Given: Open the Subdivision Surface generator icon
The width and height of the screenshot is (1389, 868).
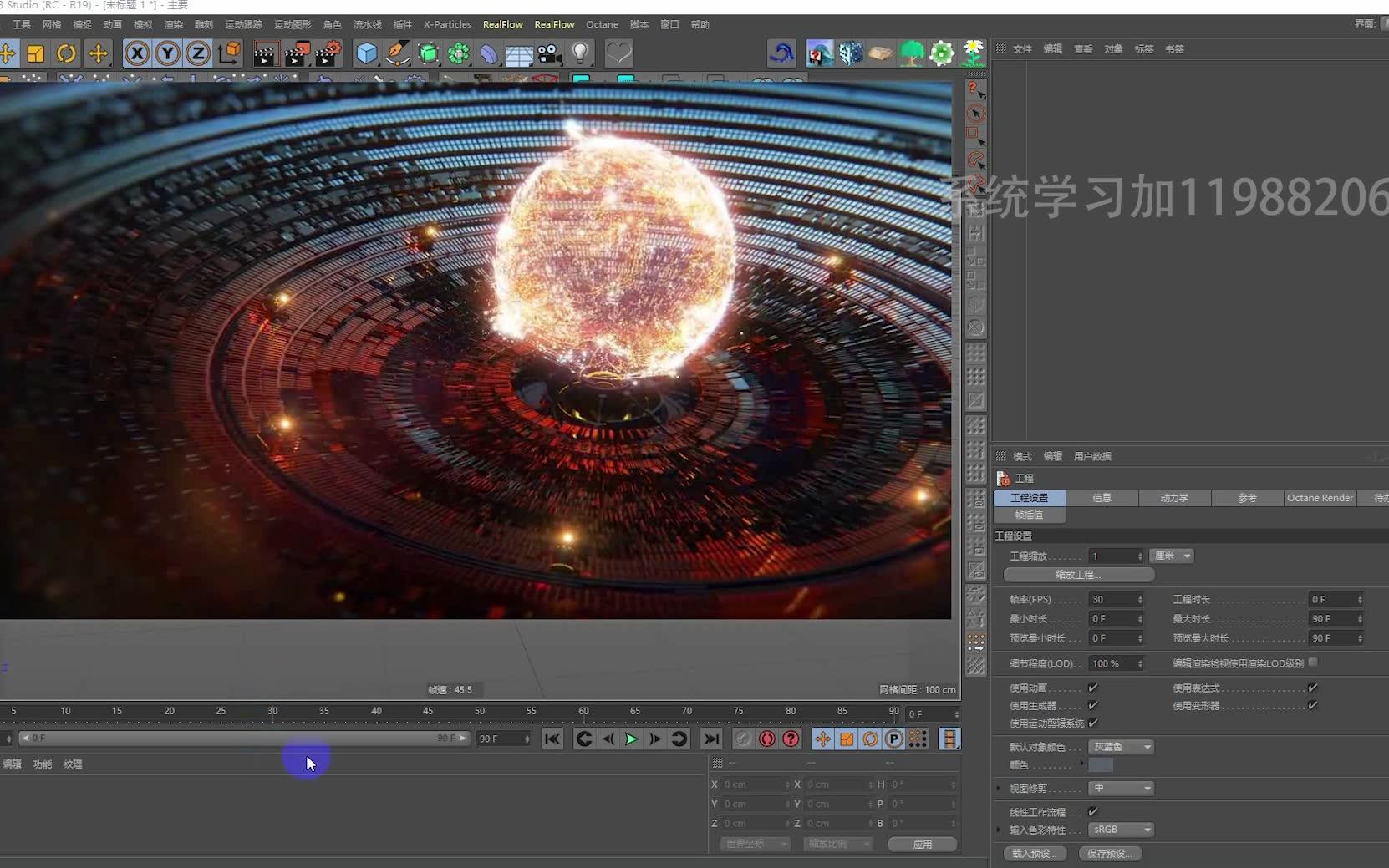Looking at the screenshot, I should click(429, 53).
